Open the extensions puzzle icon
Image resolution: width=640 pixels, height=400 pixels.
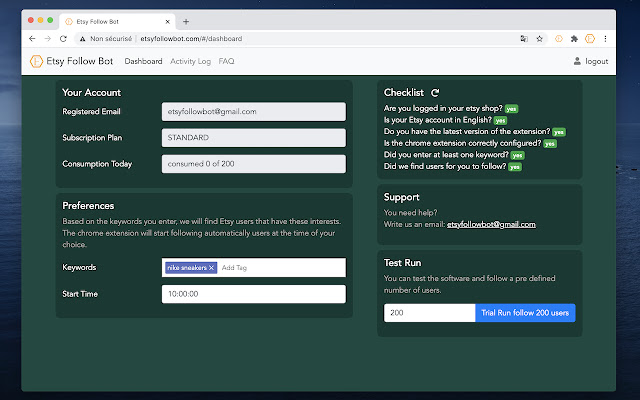click(x=574, y=39)
